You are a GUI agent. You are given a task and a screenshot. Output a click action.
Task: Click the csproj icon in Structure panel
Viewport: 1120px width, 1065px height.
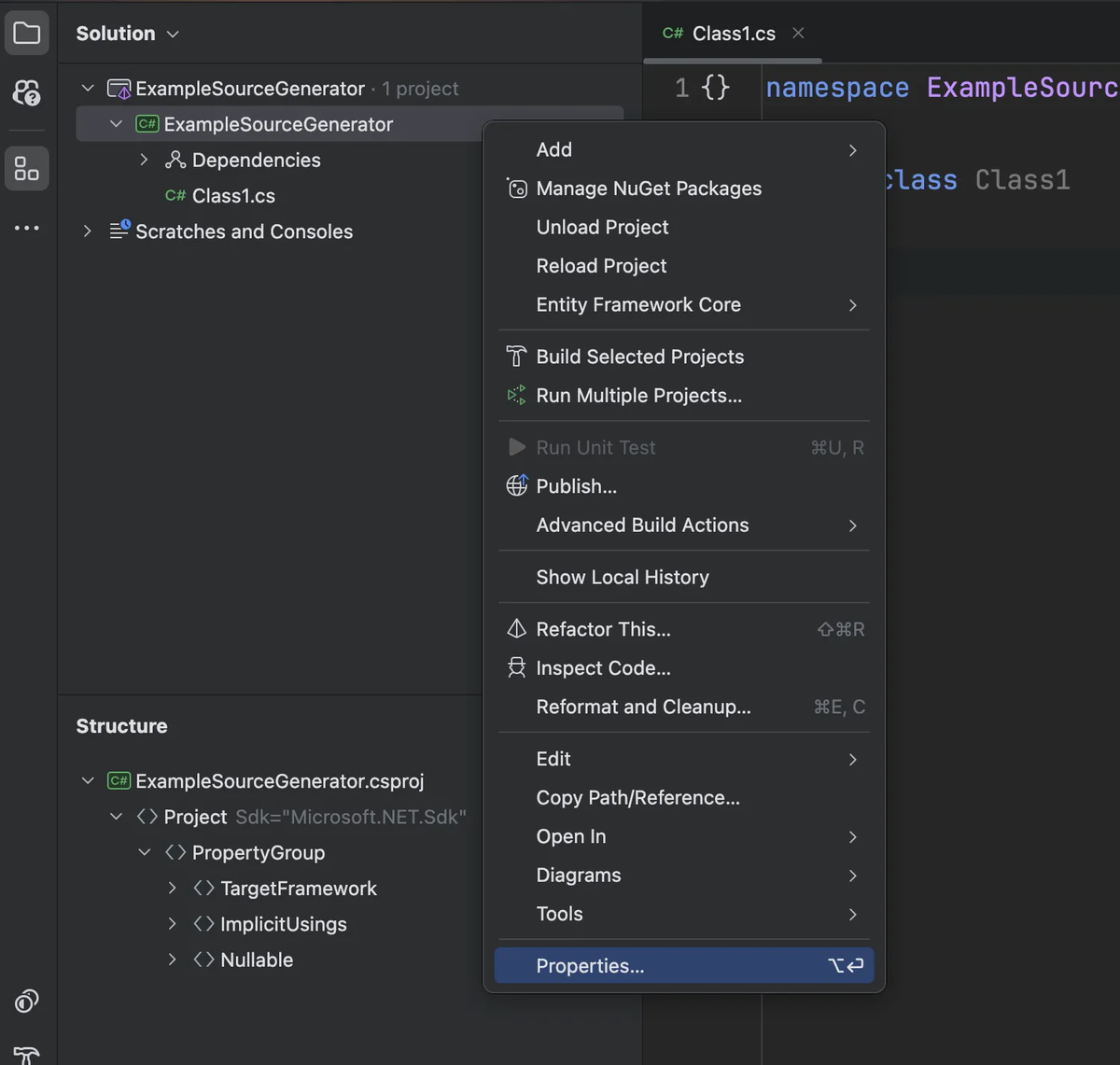[x=119, y=781]
